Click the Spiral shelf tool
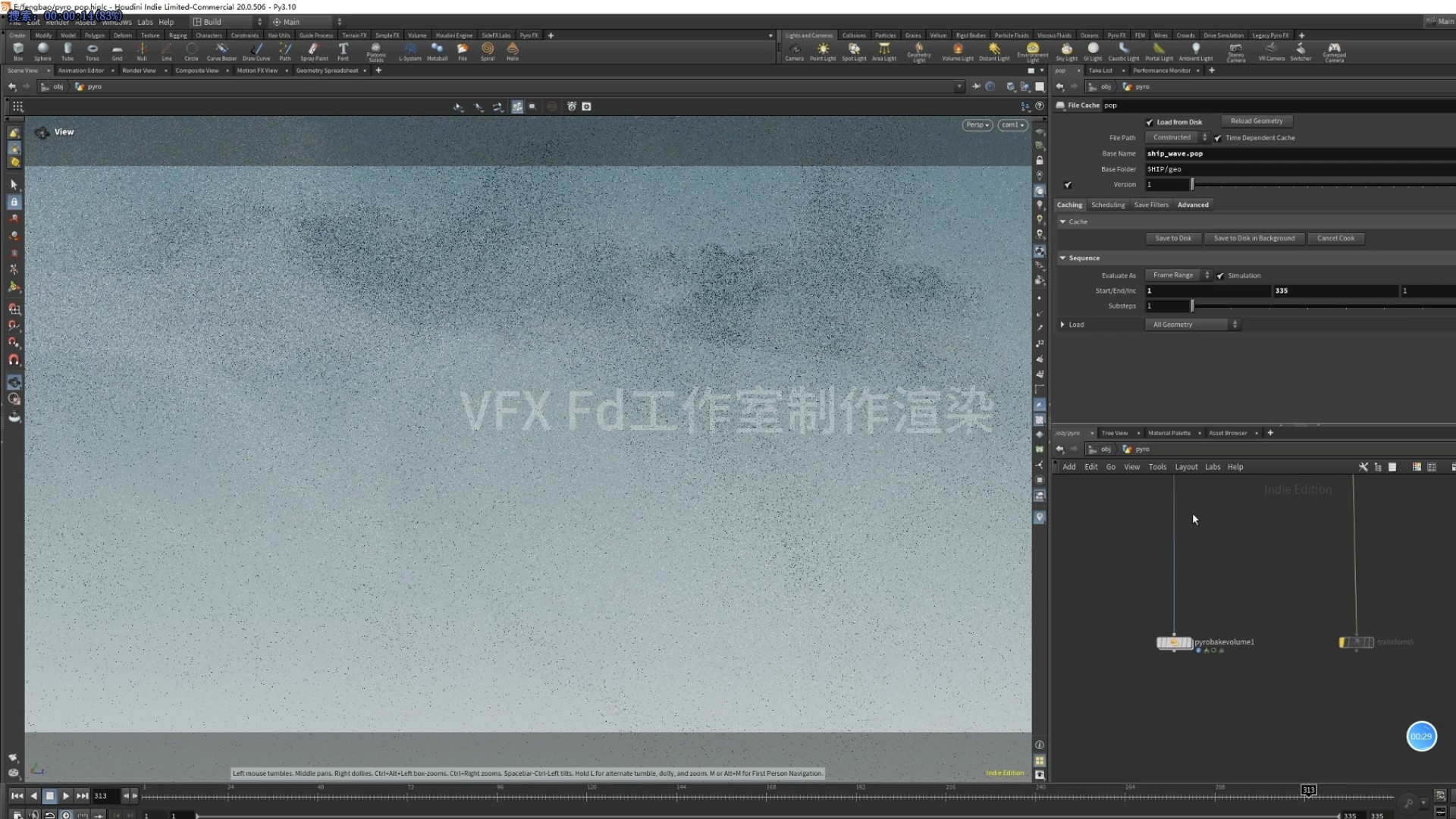The image size is (1456, 819). coord(488,51)
